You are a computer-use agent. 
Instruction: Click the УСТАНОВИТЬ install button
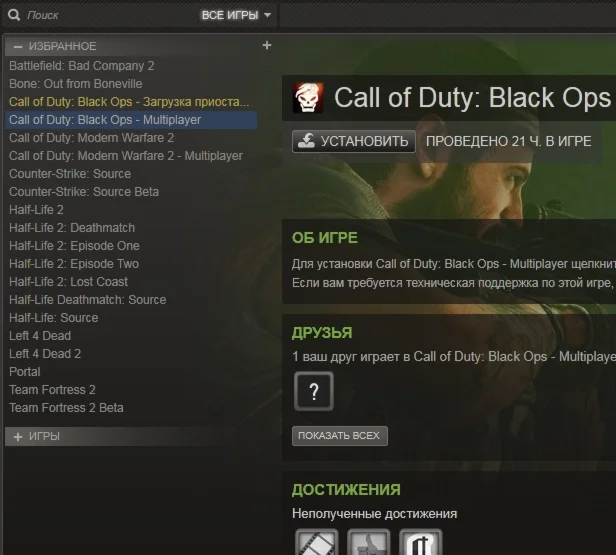tap(354, 141)
